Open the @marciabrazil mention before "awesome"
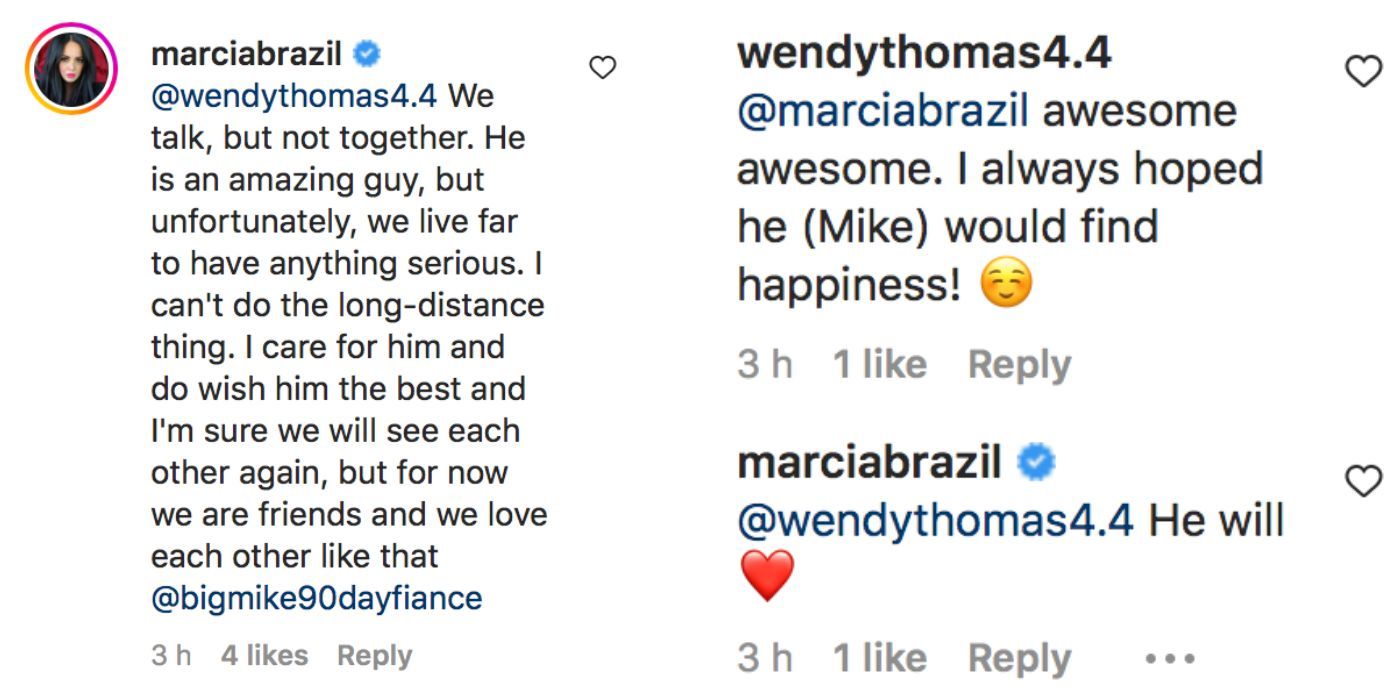The image size is (1400, 700). [883, 111]
